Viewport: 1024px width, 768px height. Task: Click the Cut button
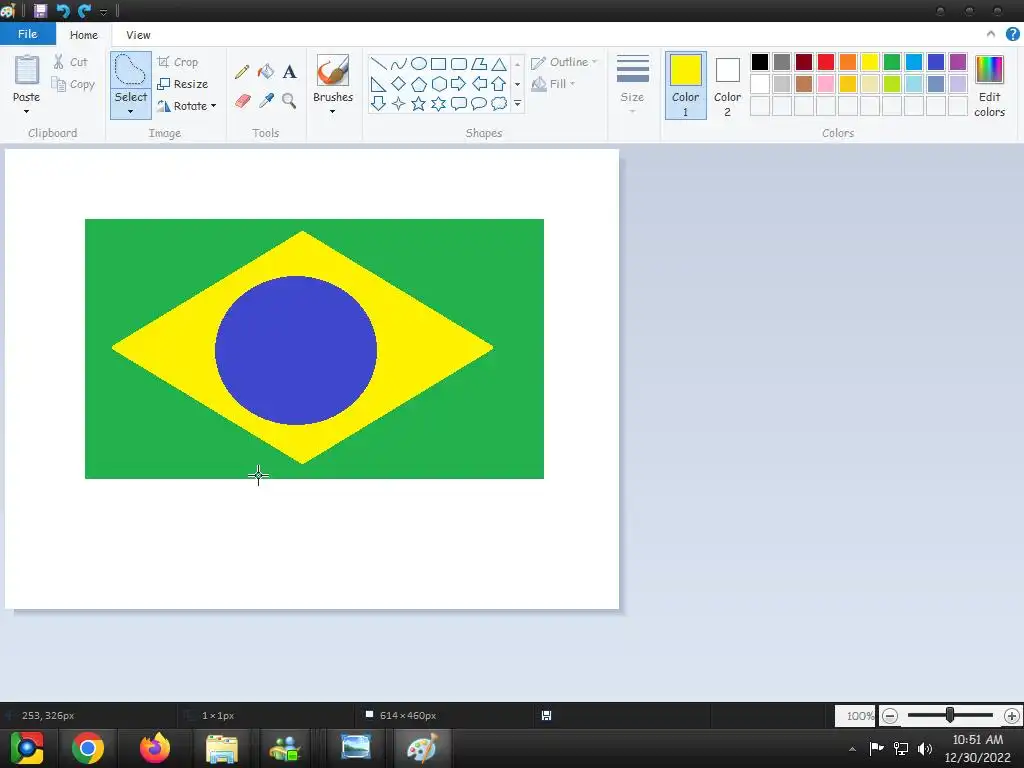coord(70,62)
